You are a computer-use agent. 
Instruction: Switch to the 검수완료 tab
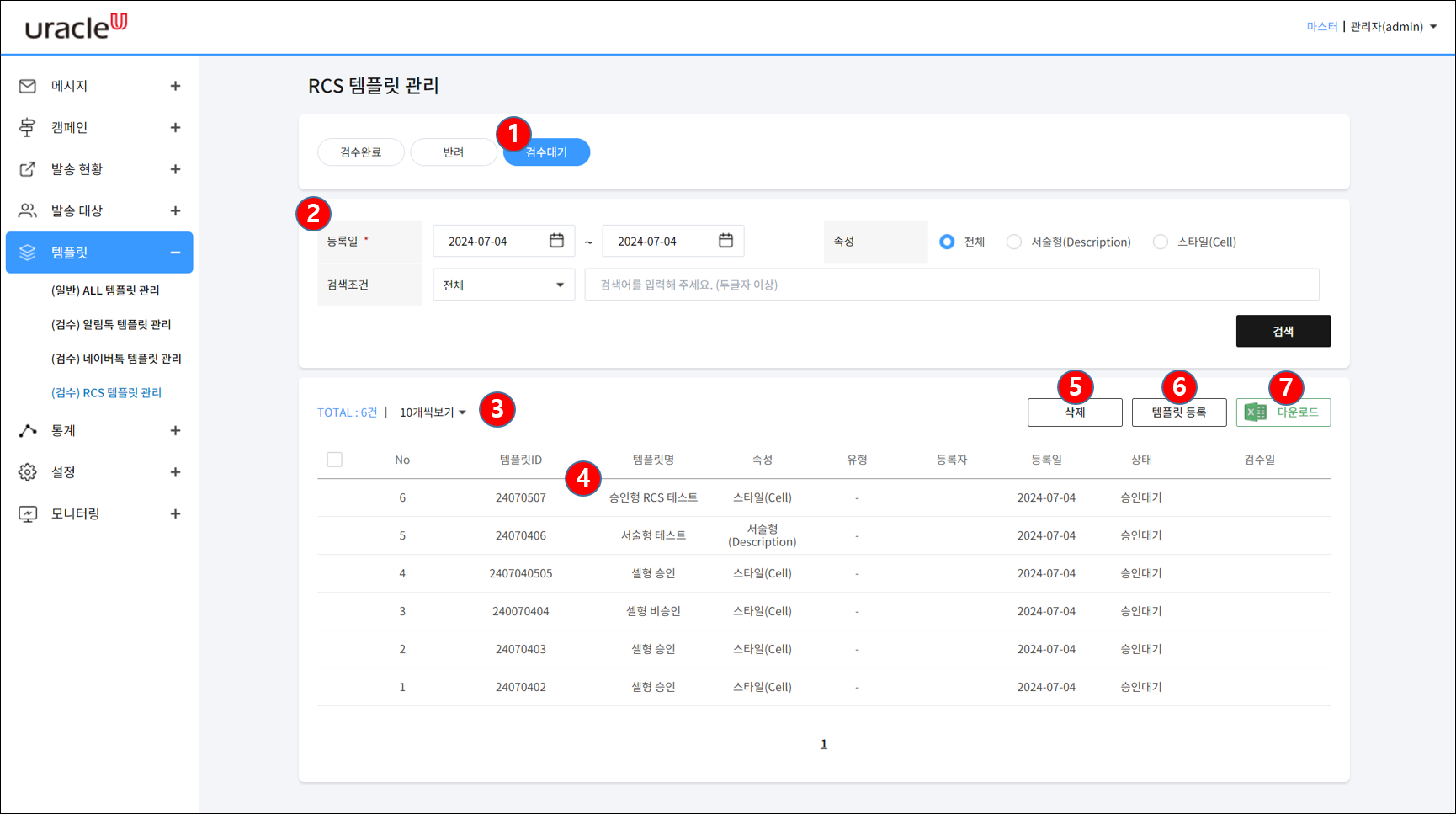tap(361, 152)
